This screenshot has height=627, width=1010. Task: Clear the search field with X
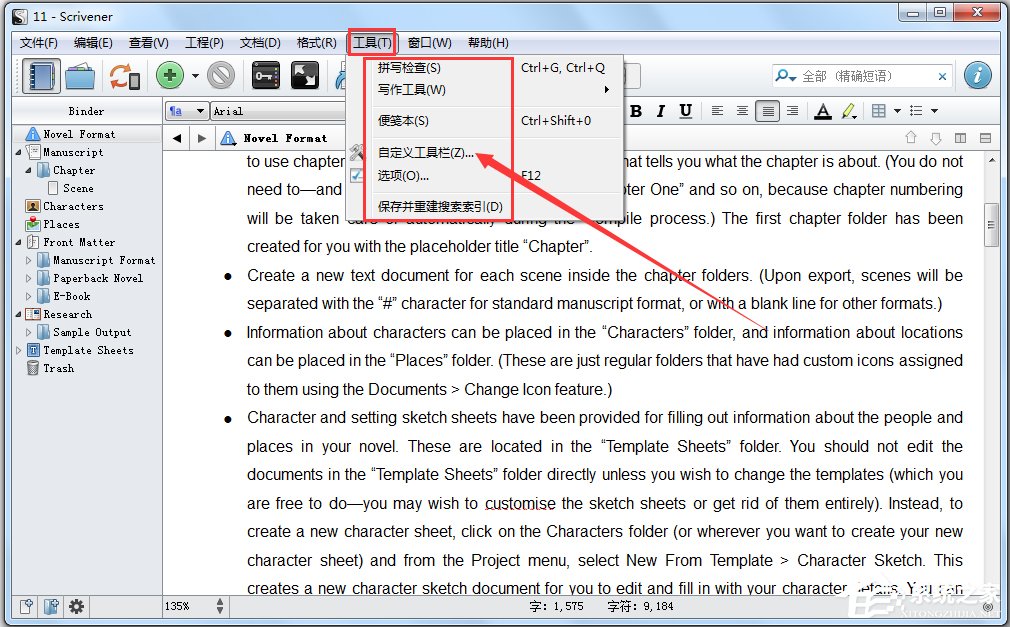click(942, 76)
